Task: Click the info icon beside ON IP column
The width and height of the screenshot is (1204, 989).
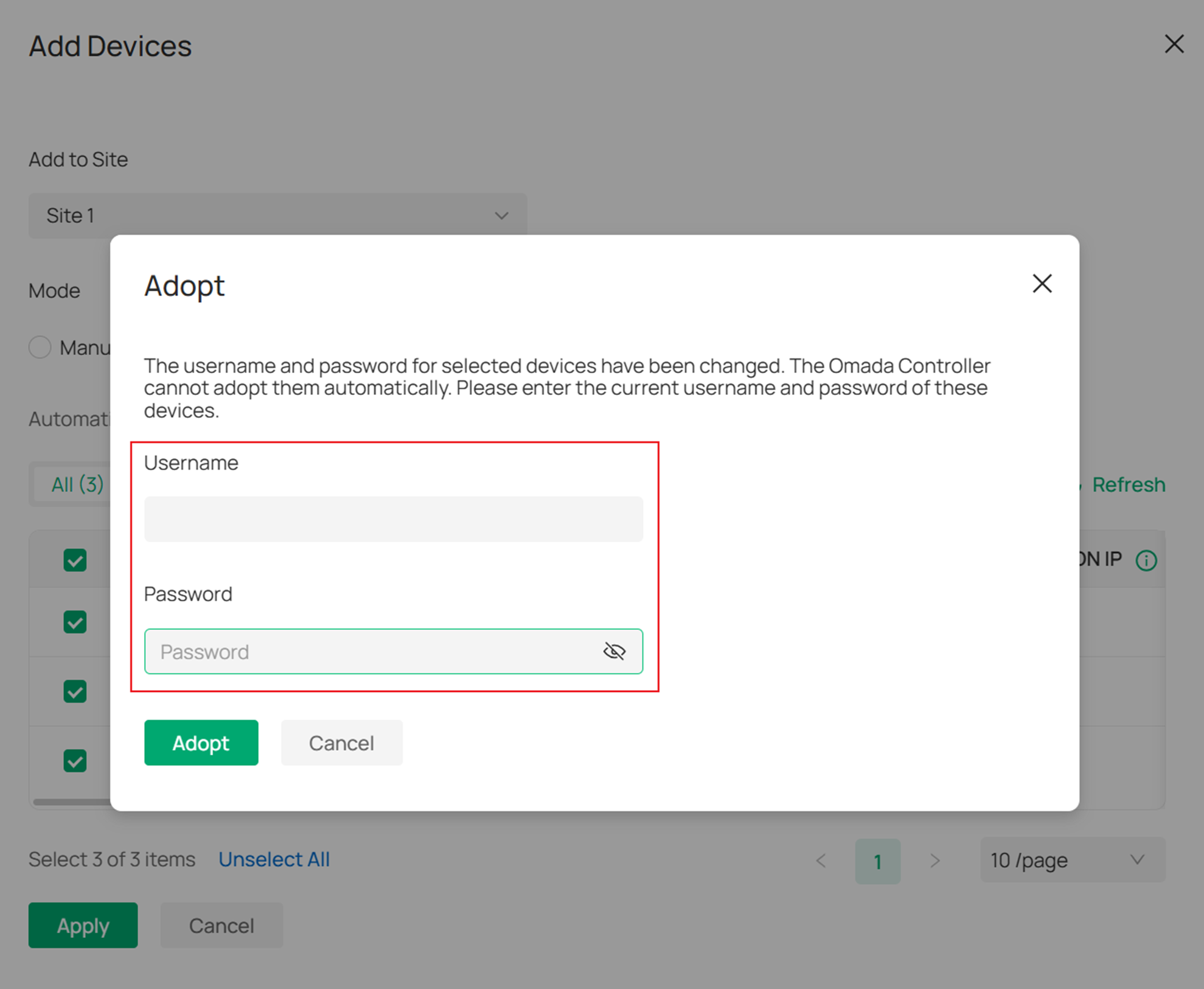Action: click(x=1146, y=559)
